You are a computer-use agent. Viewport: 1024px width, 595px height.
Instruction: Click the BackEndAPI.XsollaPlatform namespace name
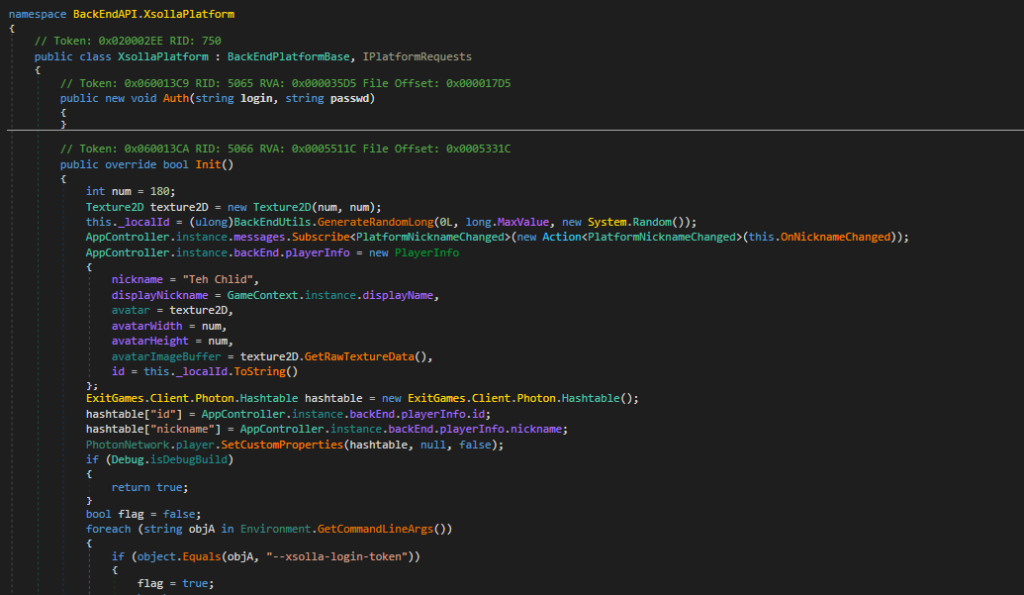[153, 14]
